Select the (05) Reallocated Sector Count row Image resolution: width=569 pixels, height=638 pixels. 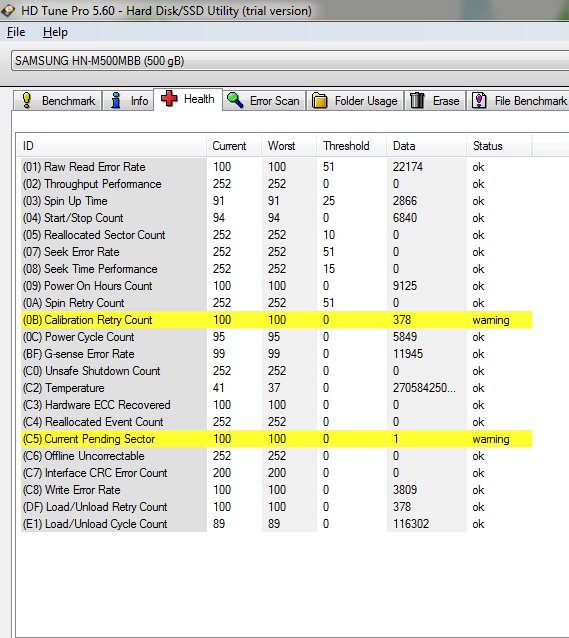(276, 235)
